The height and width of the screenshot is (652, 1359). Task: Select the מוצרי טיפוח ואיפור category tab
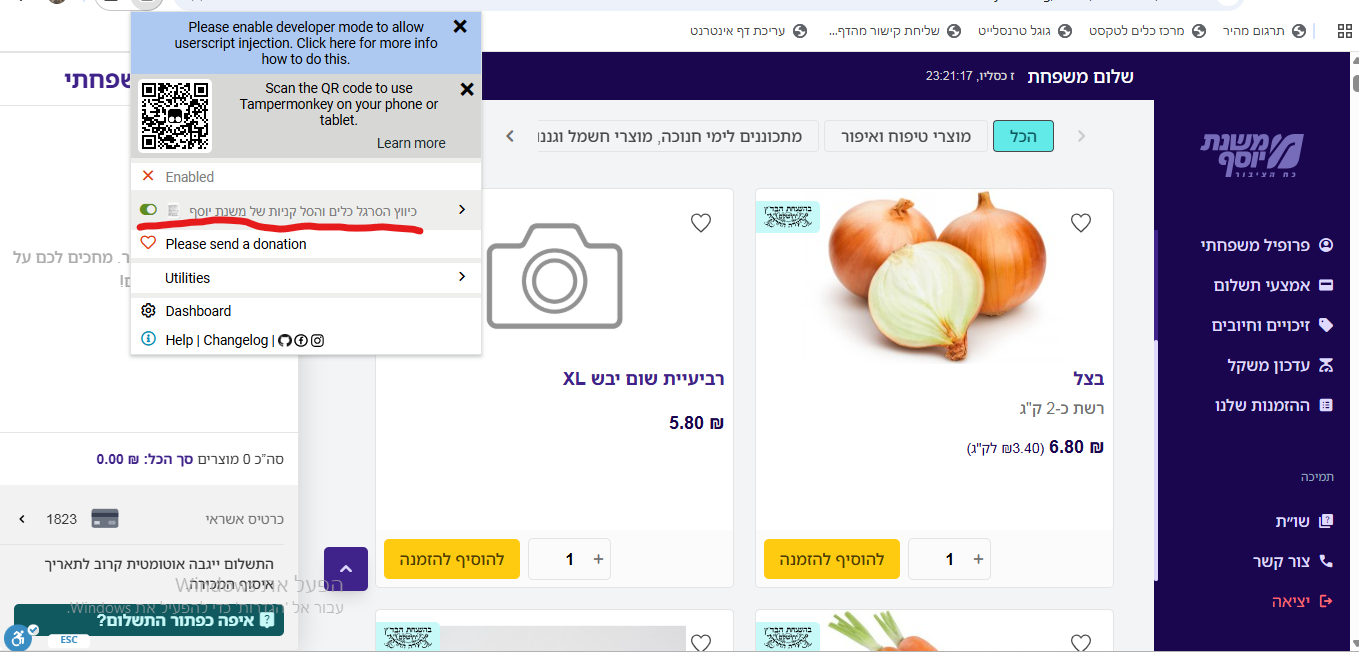pyautogui.click(x=906, y=136)
